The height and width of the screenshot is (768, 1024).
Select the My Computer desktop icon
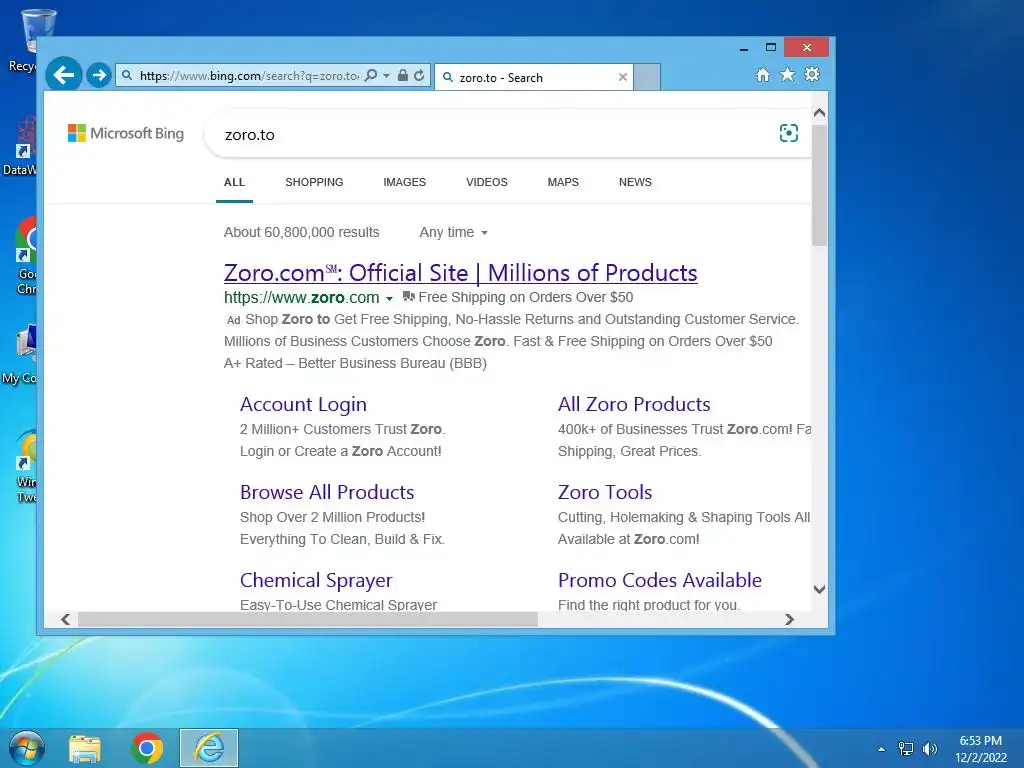pos(20,354)
